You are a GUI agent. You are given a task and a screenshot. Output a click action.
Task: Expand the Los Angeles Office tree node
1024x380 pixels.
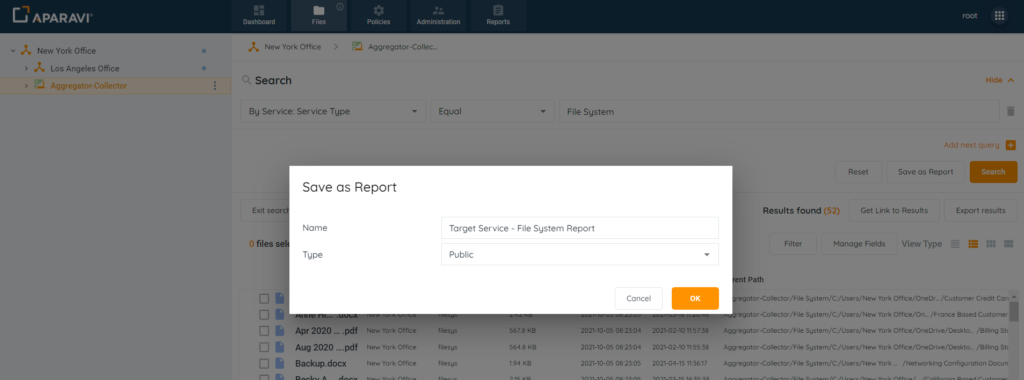point(26,68)
